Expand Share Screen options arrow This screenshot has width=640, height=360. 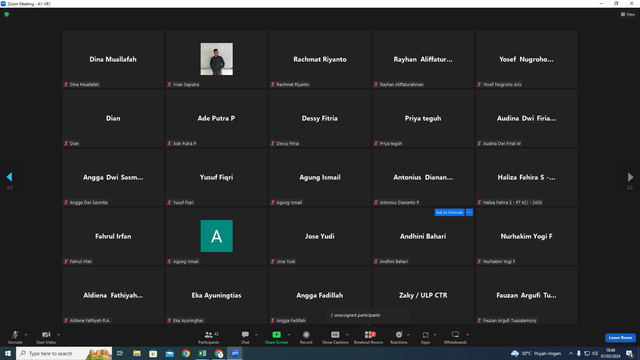click(289, 335)
